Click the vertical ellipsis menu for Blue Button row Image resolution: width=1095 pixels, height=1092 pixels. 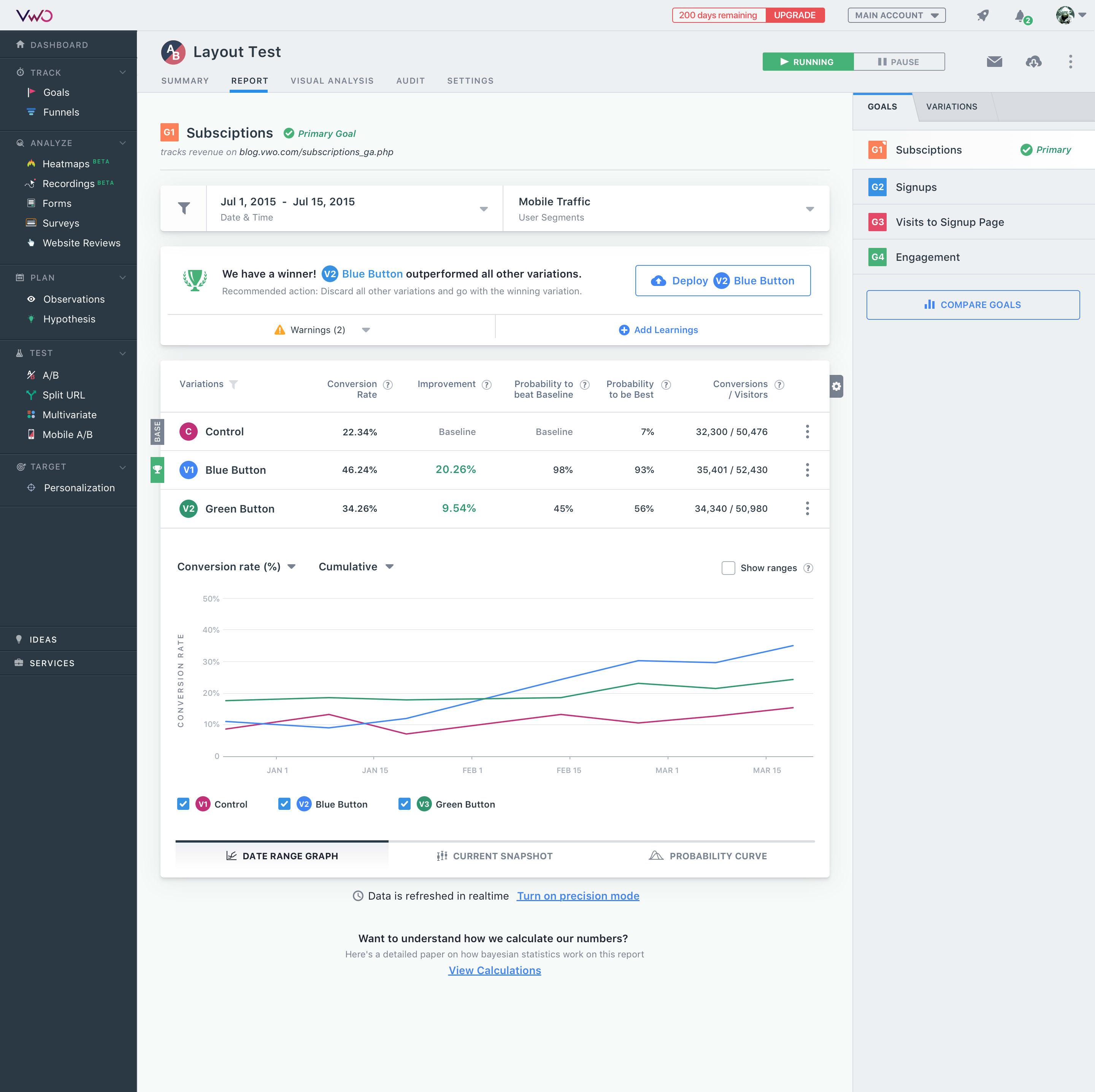point(808,469)
